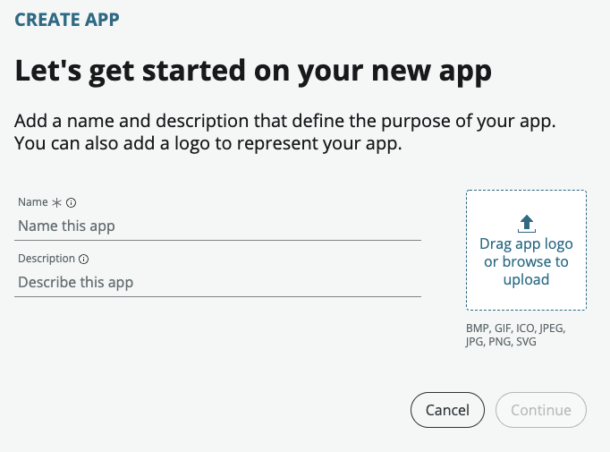Screen dimensions: 610x452
Task: Click the required asterisk next to Name
Action: [x=57, y=202]
